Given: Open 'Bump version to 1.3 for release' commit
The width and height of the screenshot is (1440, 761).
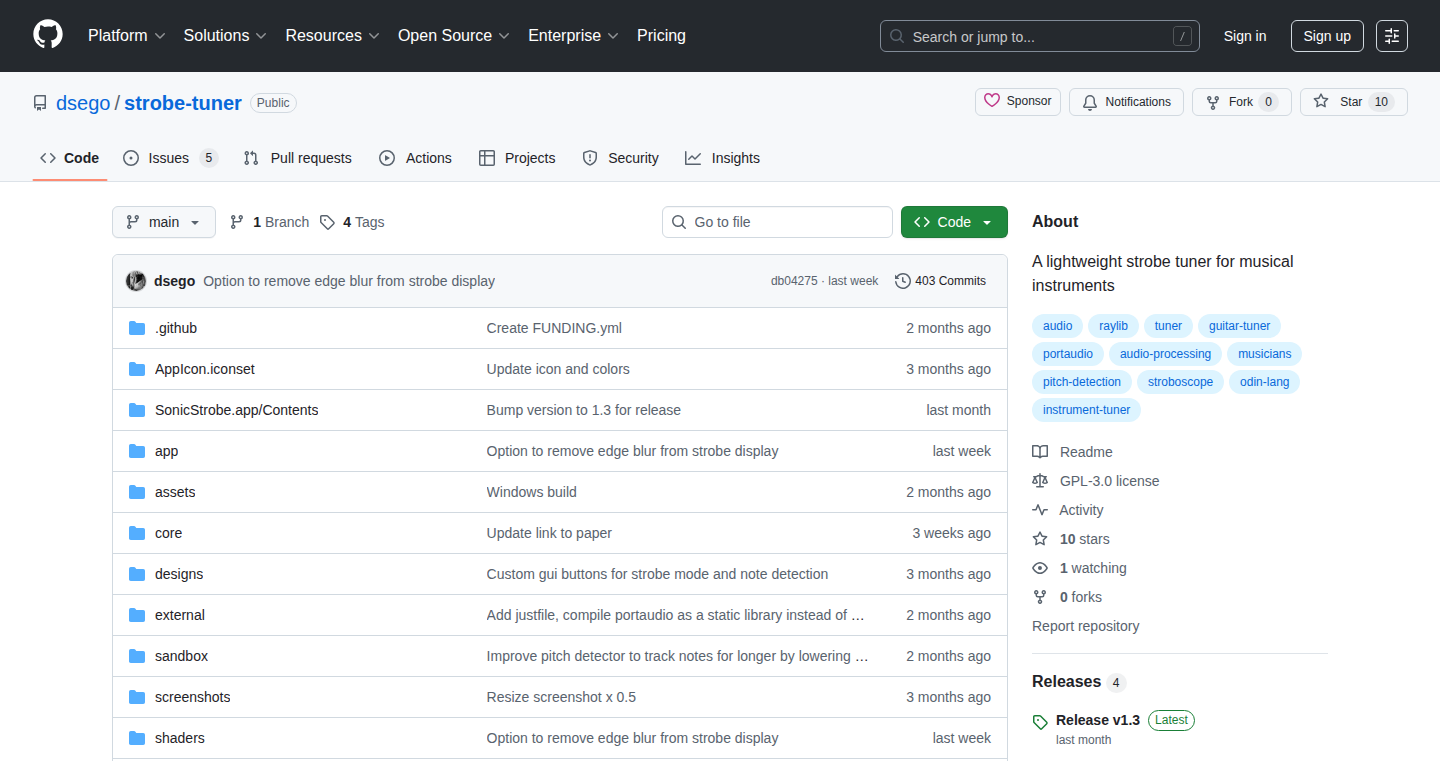Looking at the screenshot, I should (x=584, y=410).
